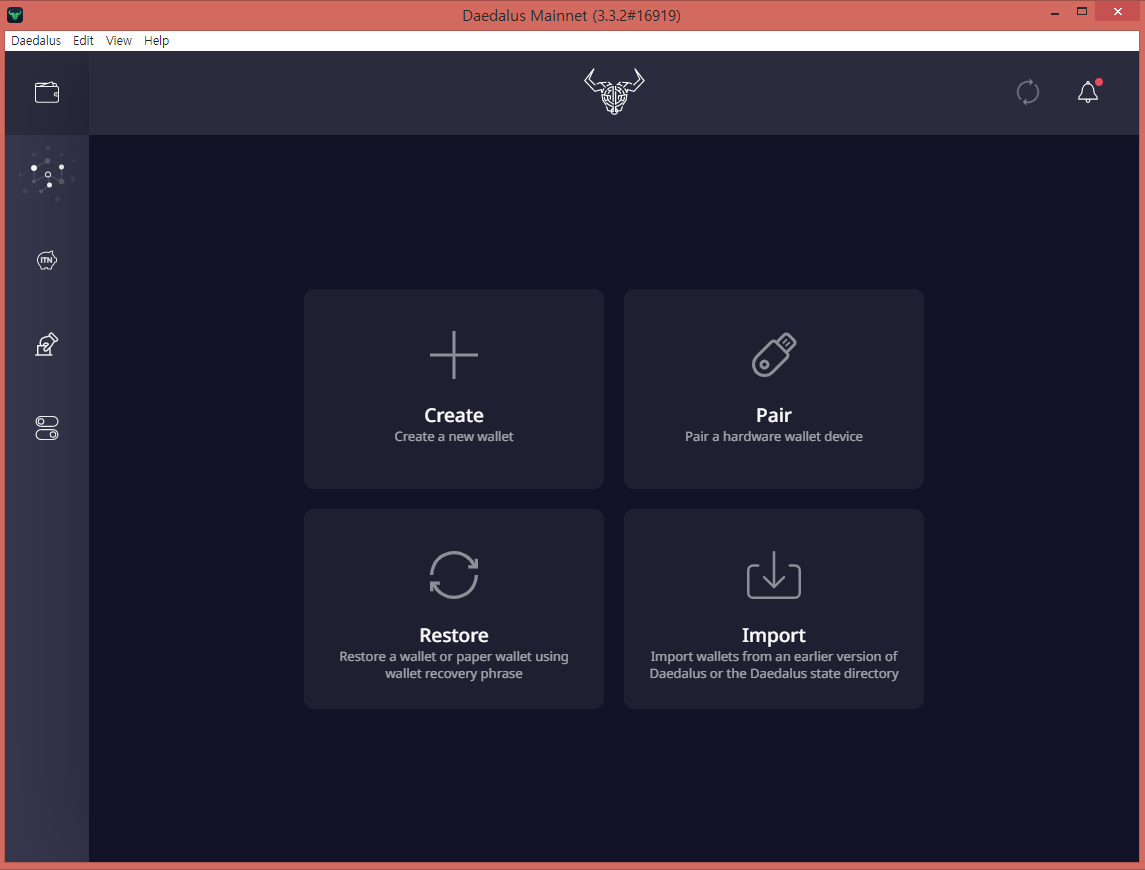The width and height of the screenshot is (1145, 870).
Task: Select the Restore title on its card
Action: click(x=453, y=635)
